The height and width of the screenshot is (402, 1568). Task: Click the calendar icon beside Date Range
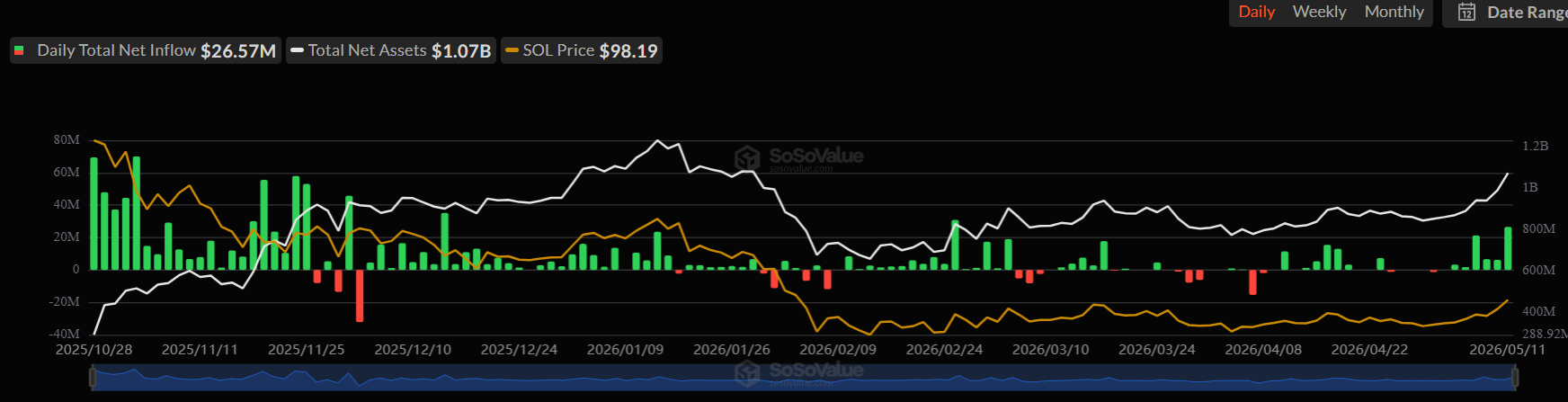pos(1466,13)
